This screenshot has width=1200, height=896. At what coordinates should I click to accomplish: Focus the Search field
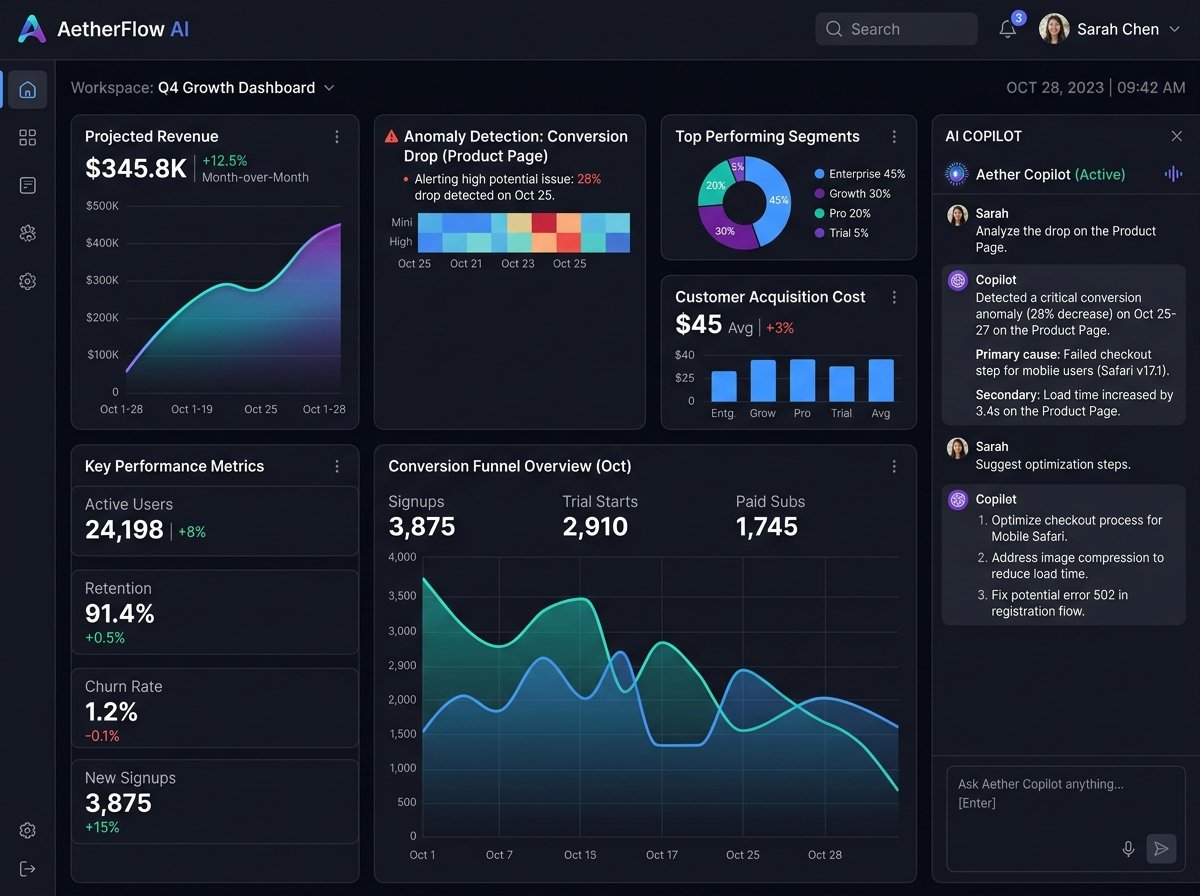[x=896, y=29]
